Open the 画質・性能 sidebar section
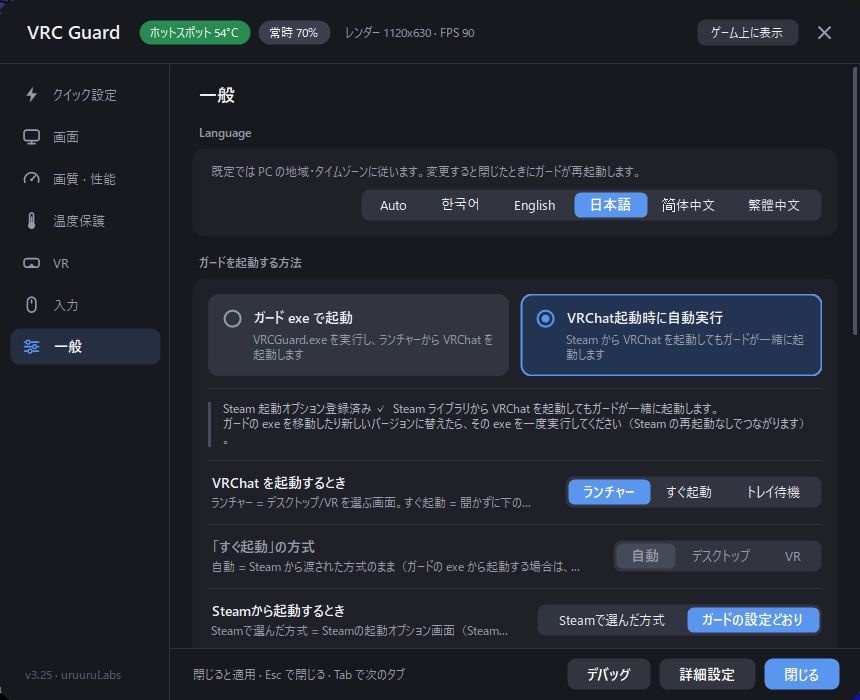The width and height of the screenshot is (860, 700). tap(86, 179)
